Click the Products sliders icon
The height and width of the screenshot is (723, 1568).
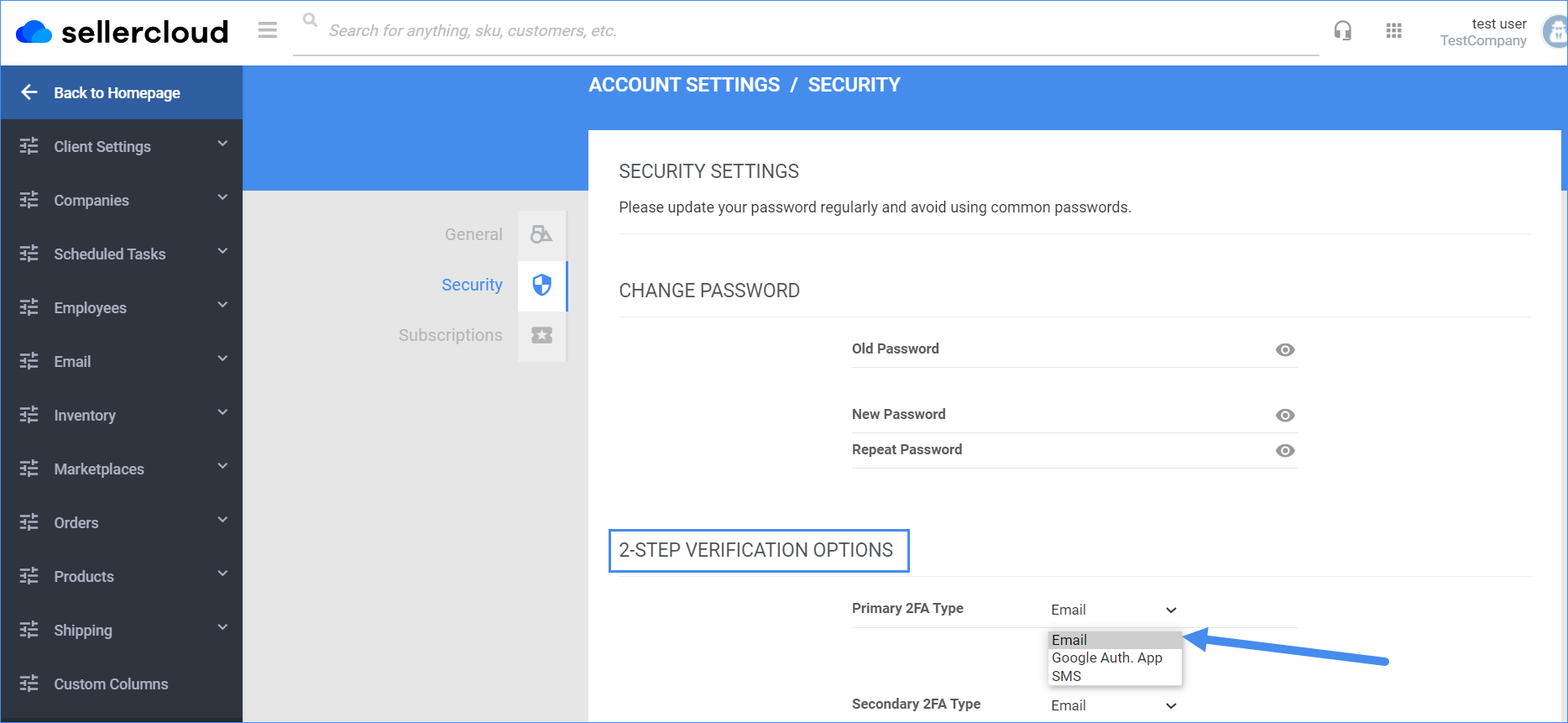(29, 576)
